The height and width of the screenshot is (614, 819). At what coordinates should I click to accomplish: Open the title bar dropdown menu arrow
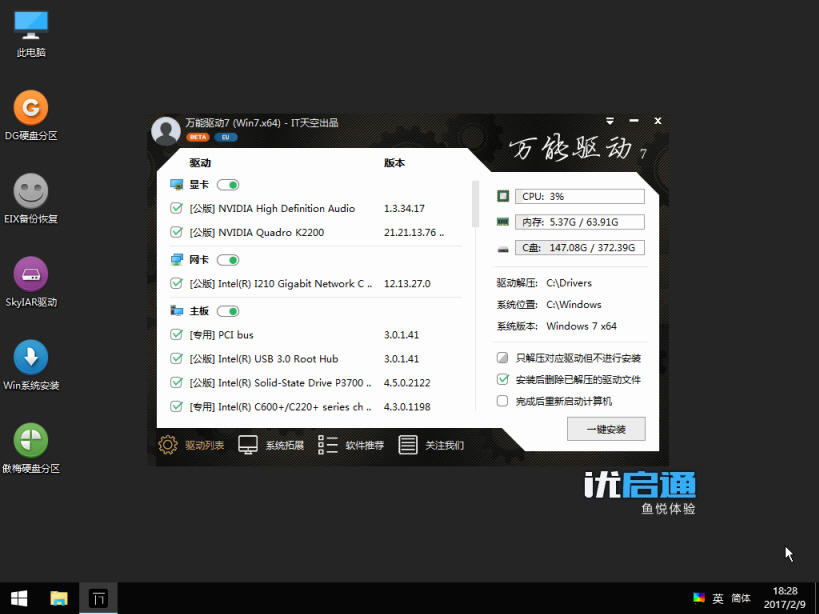pyautogui.click(x=610, y=121)
